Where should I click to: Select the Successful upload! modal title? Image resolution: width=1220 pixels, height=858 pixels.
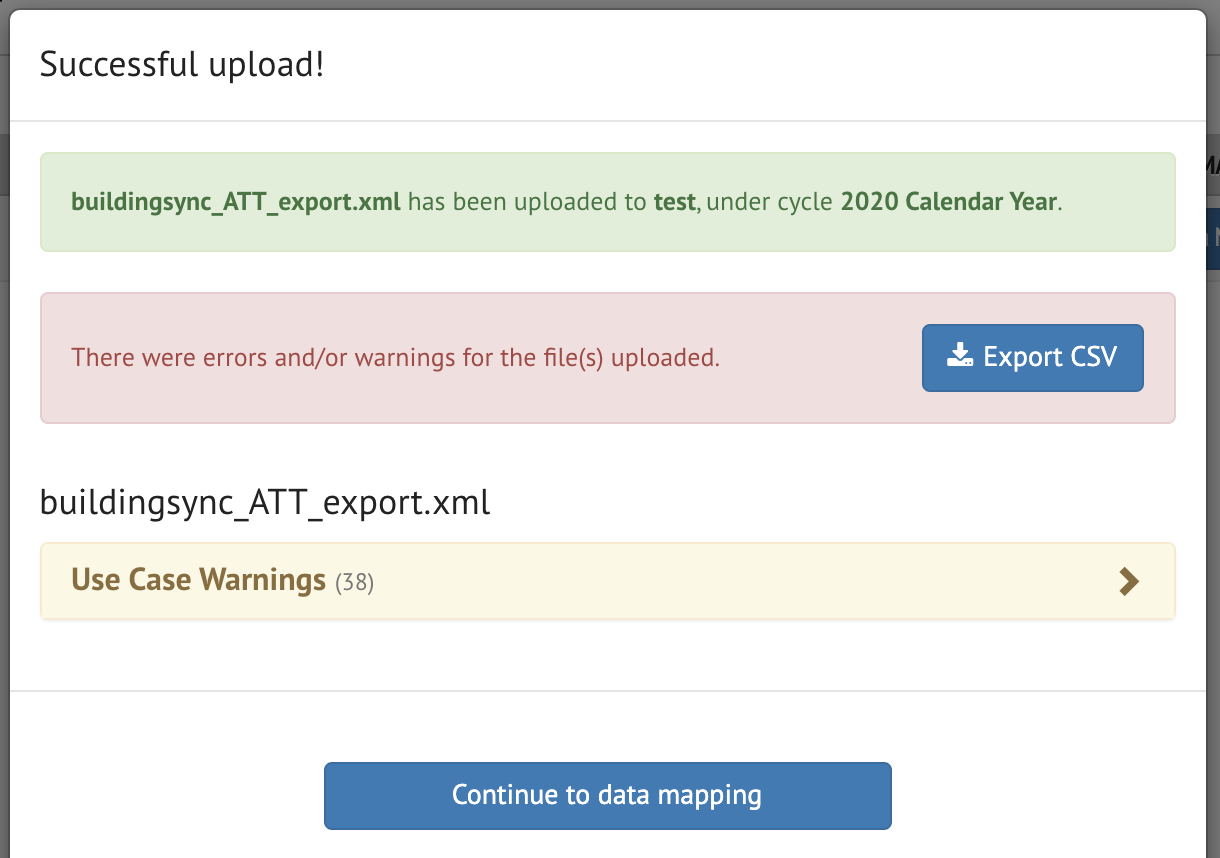point(183,62)
